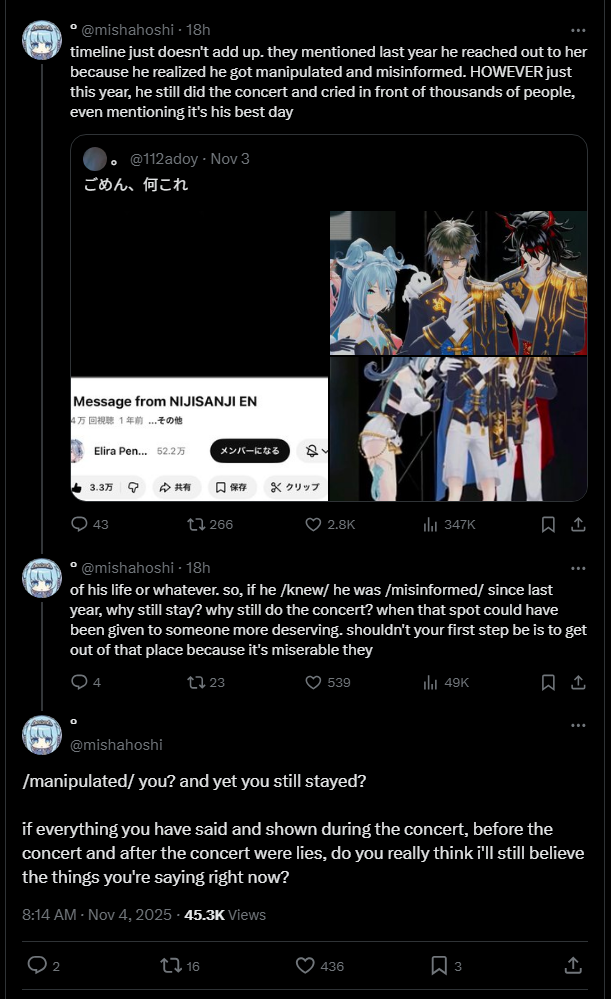The width and height of the screenshot is (611, 999).
Task: Share the second tweet in the thread
Action: [x=578, y=682]
